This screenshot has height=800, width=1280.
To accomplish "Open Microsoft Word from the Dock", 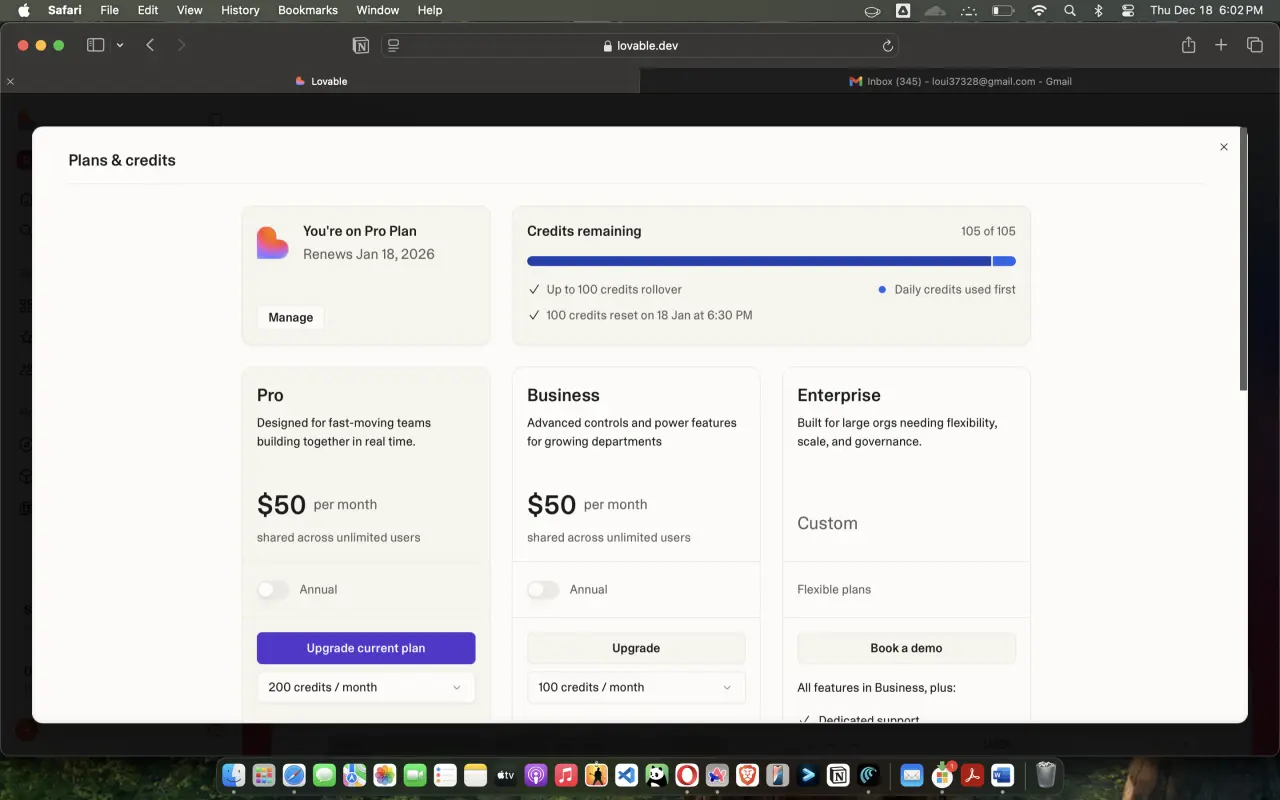I will 1002,775.
